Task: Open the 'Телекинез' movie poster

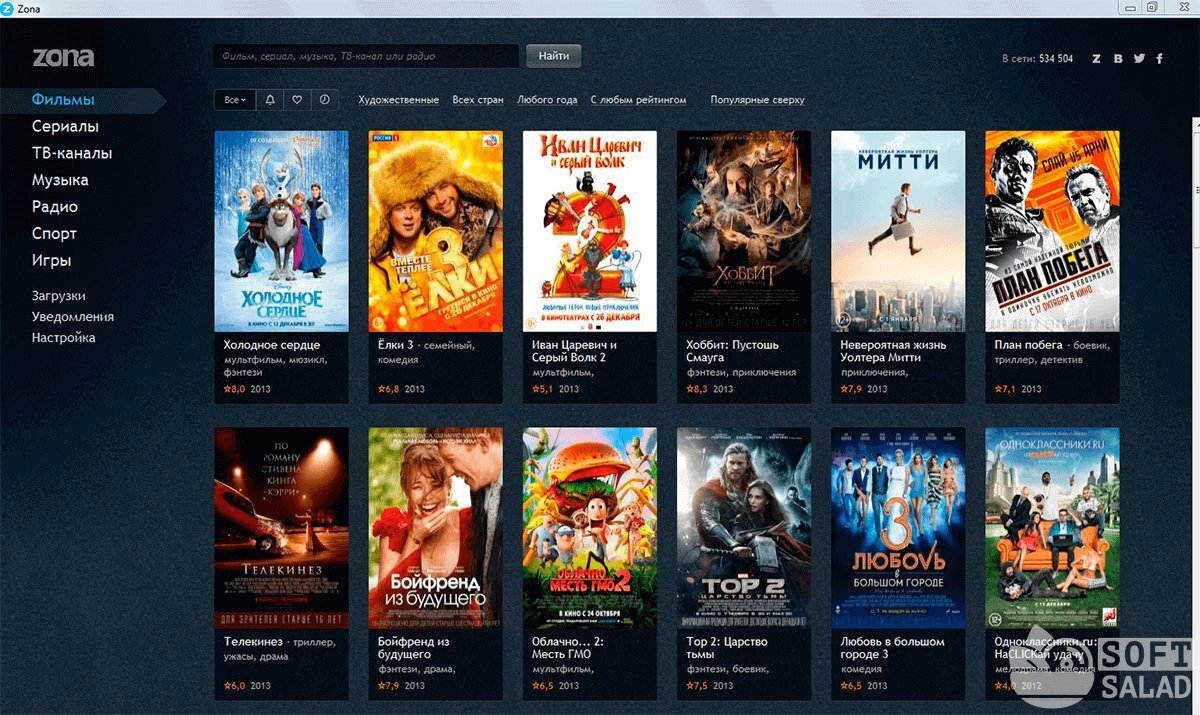Action: pos(281,528)
